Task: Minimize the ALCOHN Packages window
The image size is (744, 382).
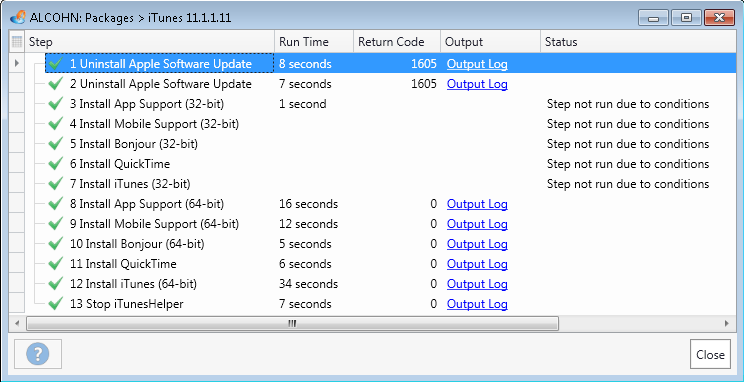Action: click(x=653, y=18)
